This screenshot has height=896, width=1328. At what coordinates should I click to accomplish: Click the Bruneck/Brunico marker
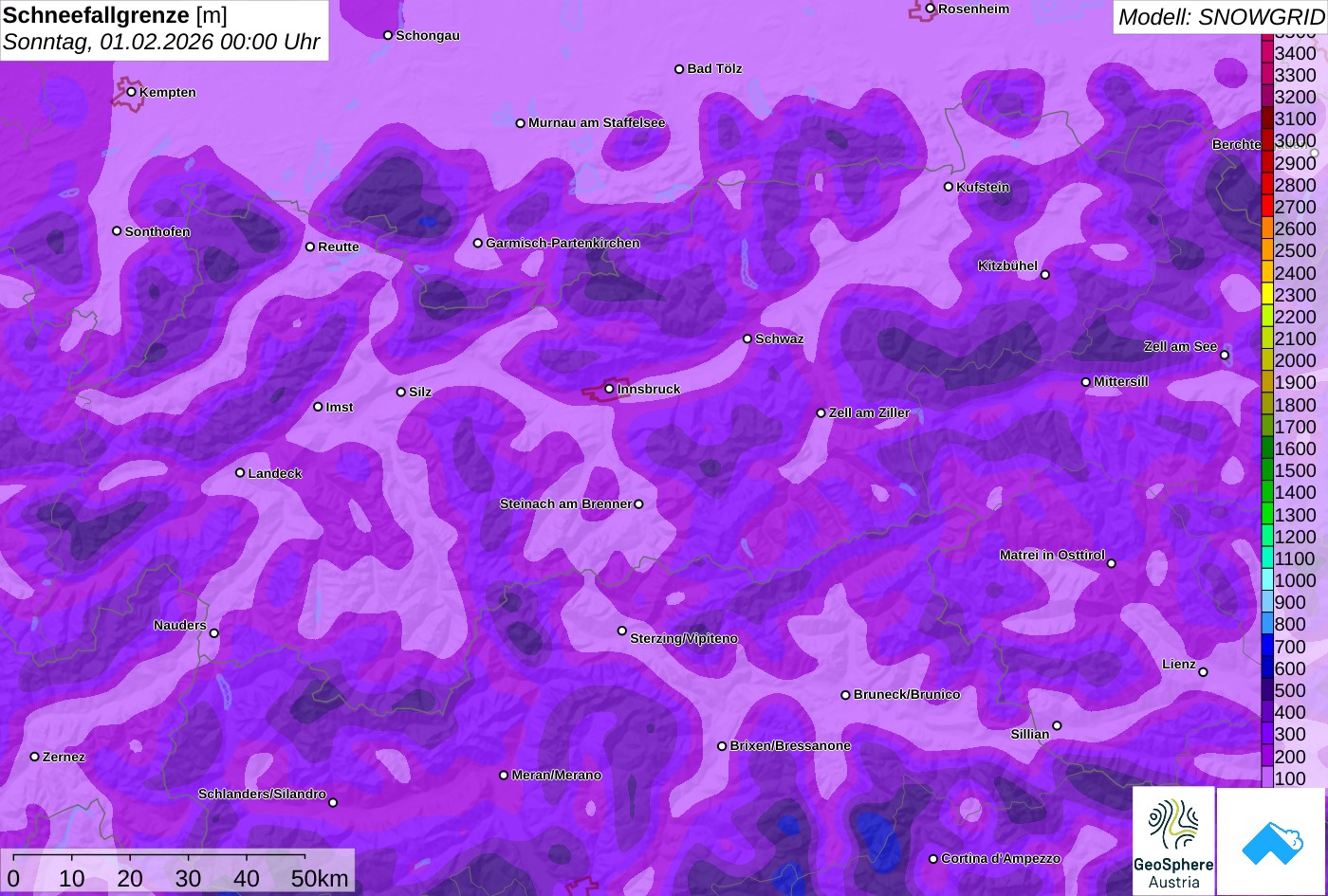coord(846,695)
